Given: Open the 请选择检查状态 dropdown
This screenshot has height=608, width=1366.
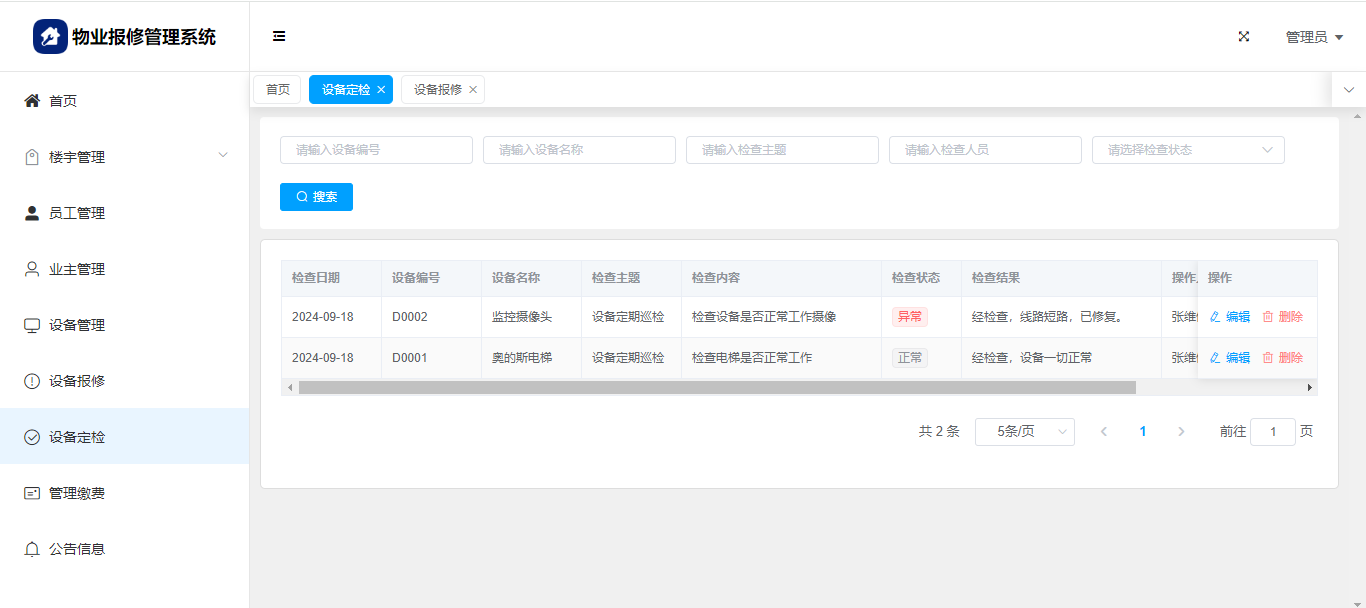Looking at the screenshot, I should [x=1187, y=150].
